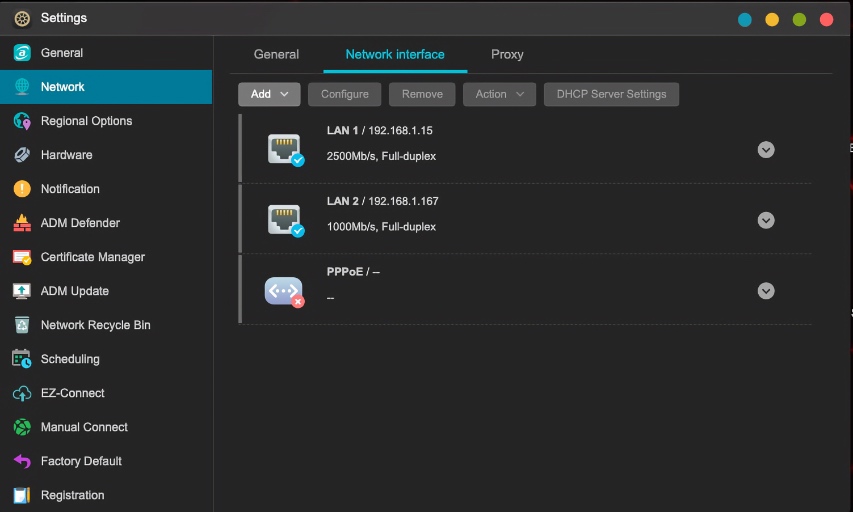The width and height of the screenshot is (853, 512).
Task: Select the LAN 2 / 192.168.1.167 text
Action: (x=382, y=201)
